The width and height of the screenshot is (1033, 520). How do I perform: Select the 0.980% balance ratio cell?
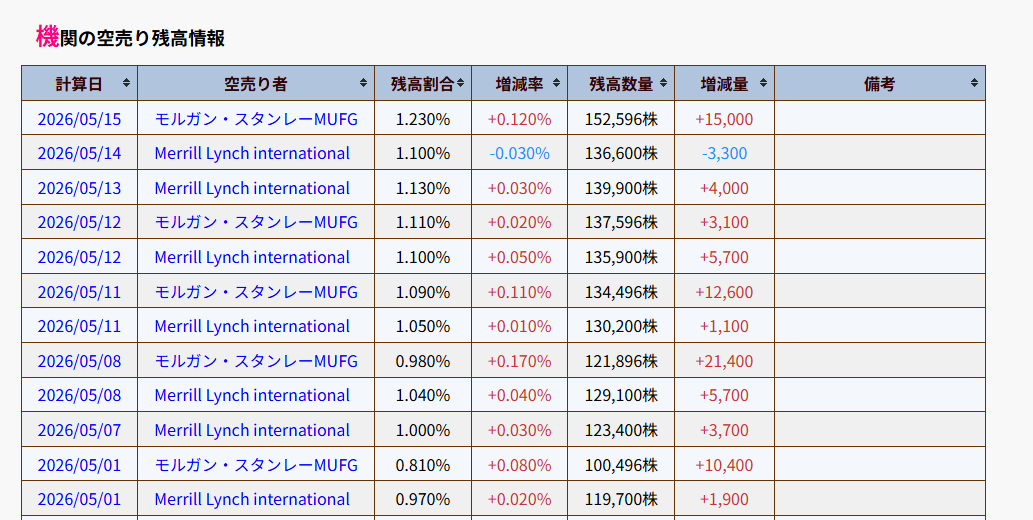click(x=423, y=361)
